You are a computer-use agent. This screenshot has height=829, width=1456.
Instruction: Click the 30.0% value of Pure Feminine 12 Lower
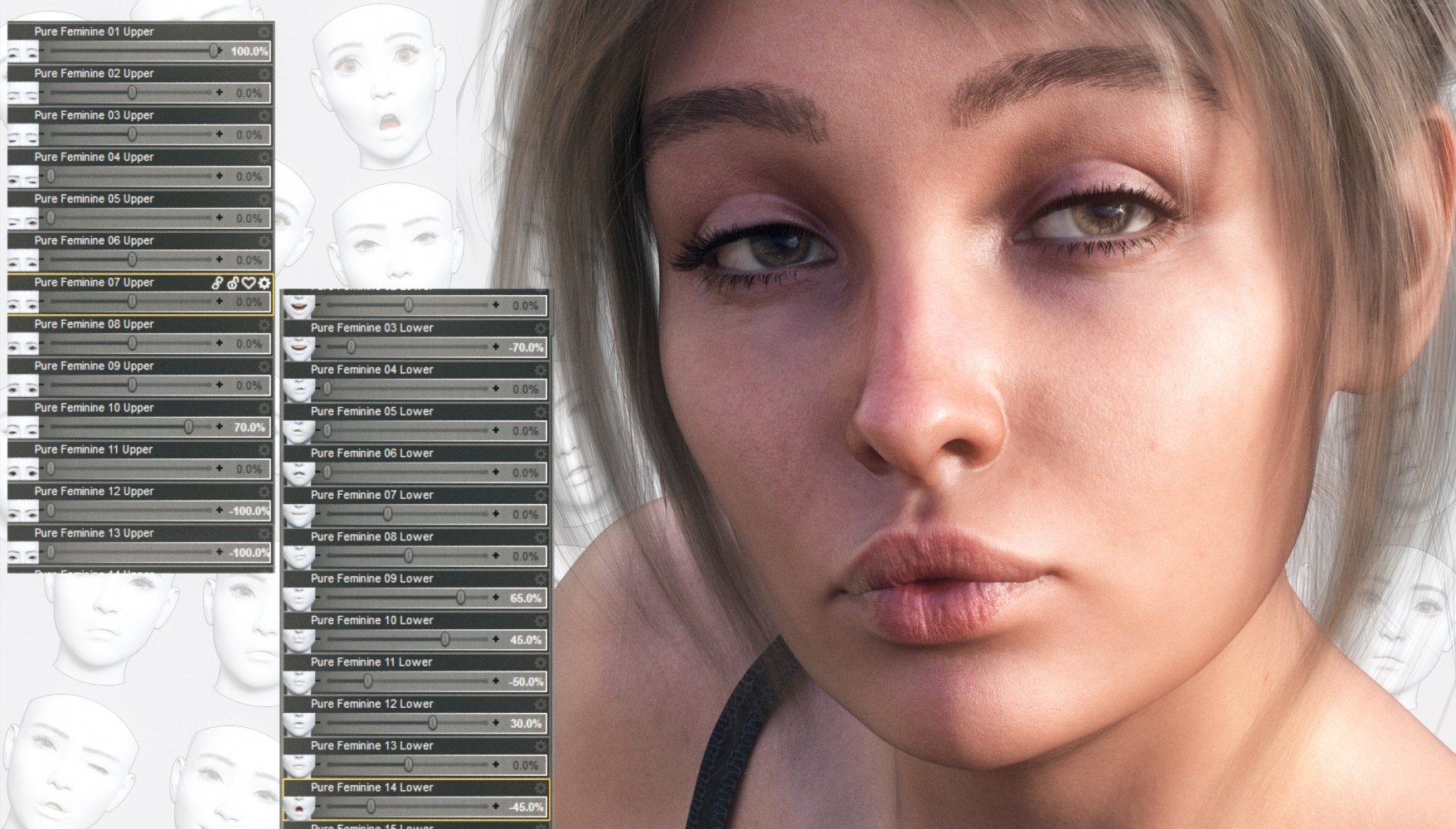[x=526, y=724]
